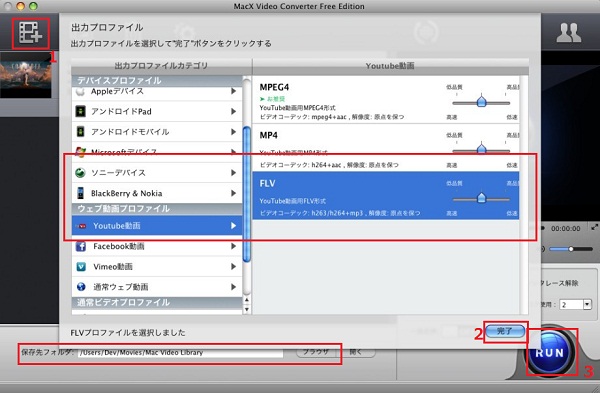Open the user account icon at top right
The image size is (600, 393).
[569, 33]
